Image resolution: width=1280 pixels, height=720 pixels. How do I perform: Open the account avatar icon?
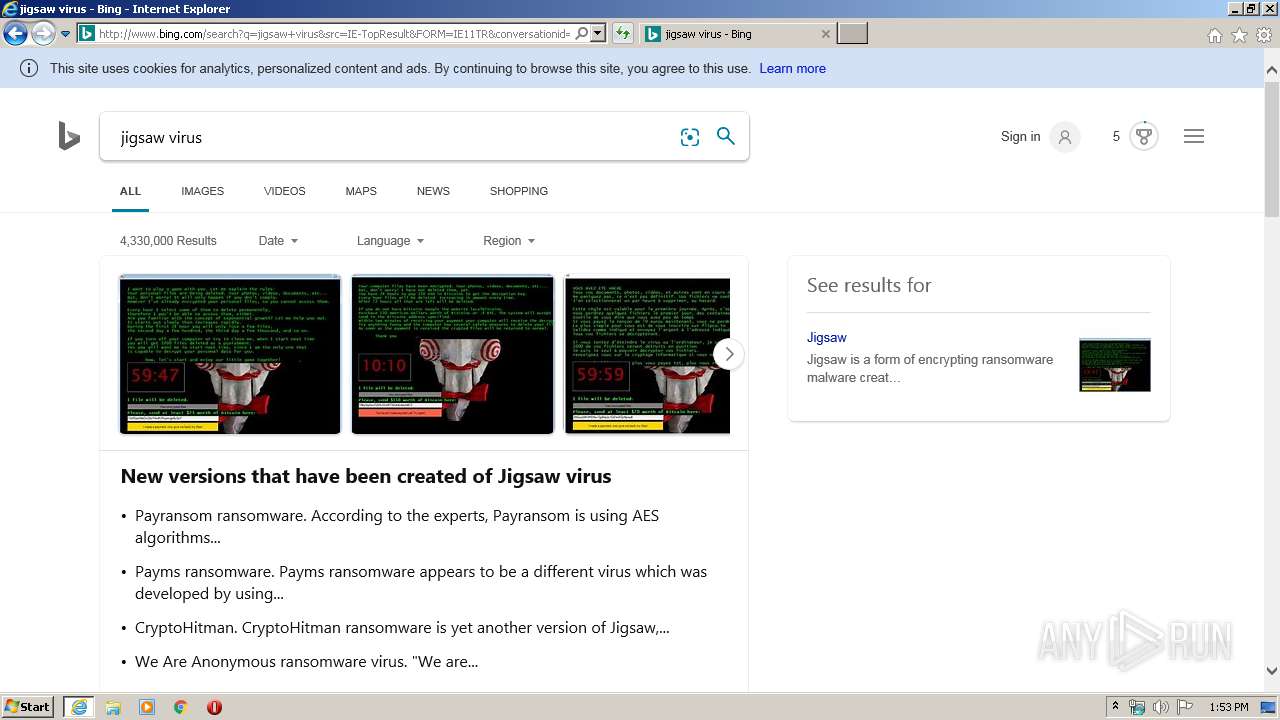tap(1065, 137)
